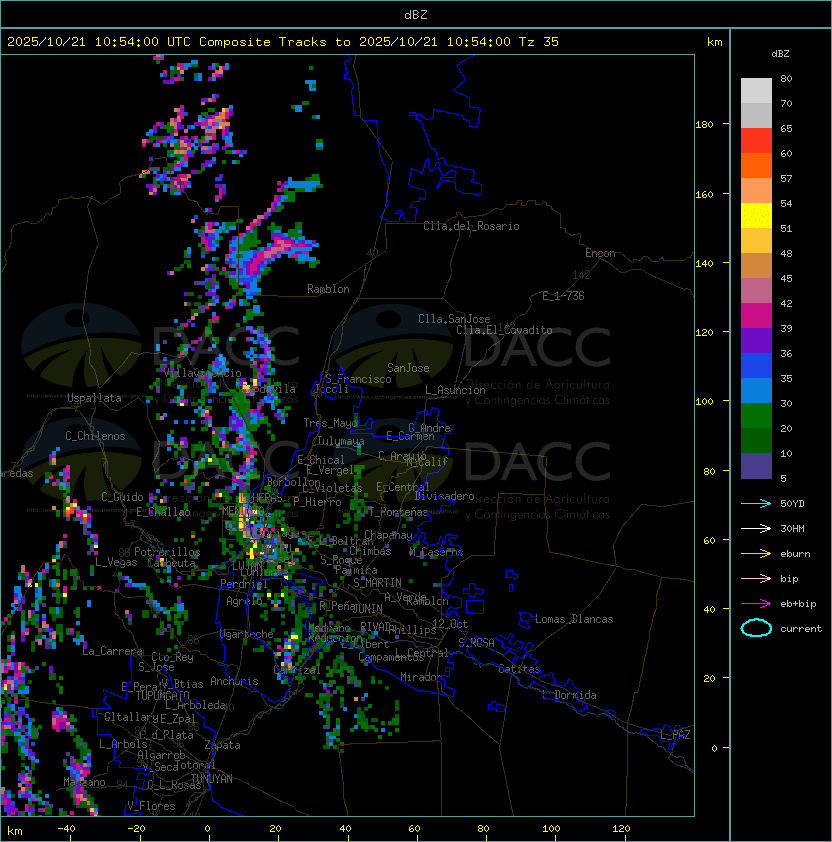Click the Zapata map label
This screenshot has width=832, height=842.
(x=222, y=745)
